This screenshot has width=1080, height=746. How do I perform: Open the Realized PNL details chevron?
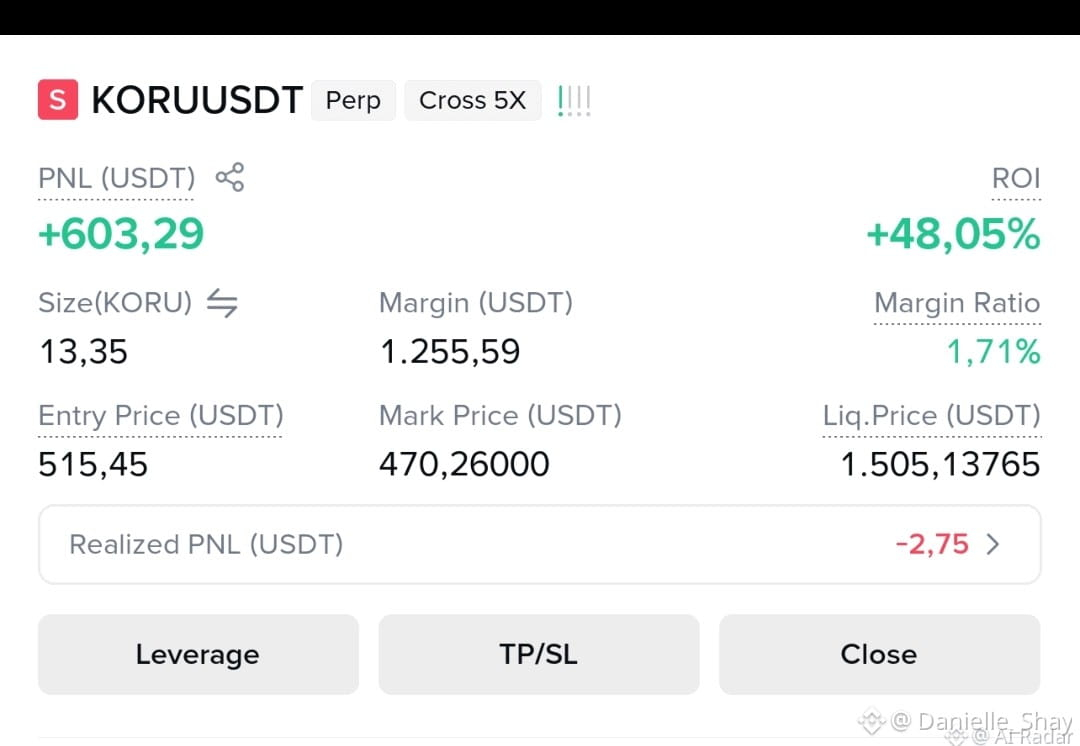pos(993,544)
